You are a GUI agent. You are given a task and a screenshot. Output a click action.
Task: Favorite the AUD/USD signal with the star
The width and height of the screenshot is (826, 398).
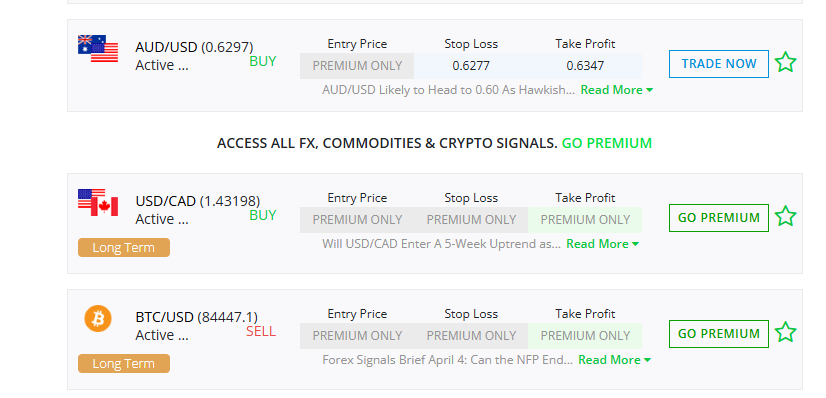tap(785, 63)
